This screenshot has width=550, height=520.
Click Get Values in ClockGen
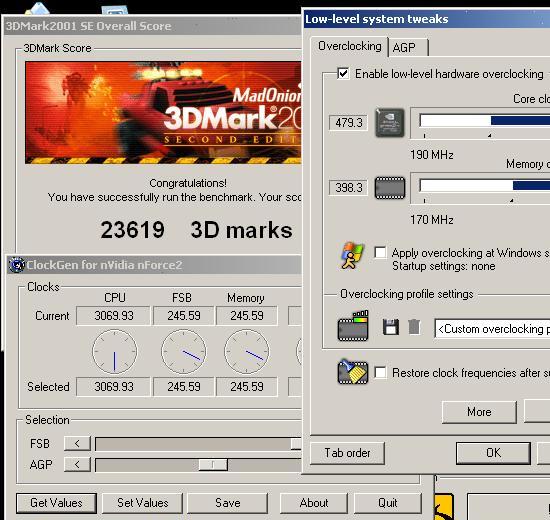[x=56, y=503]
